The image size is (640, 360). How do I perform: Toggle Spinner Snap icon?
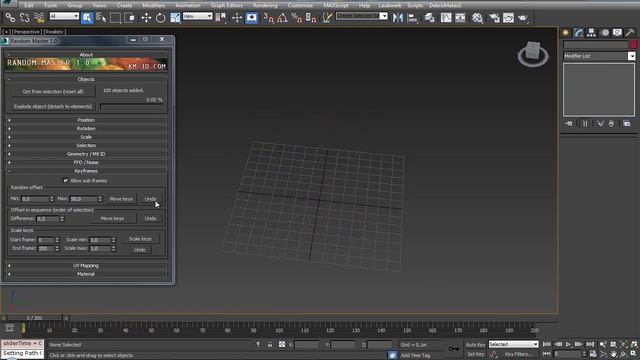point(311,18)
